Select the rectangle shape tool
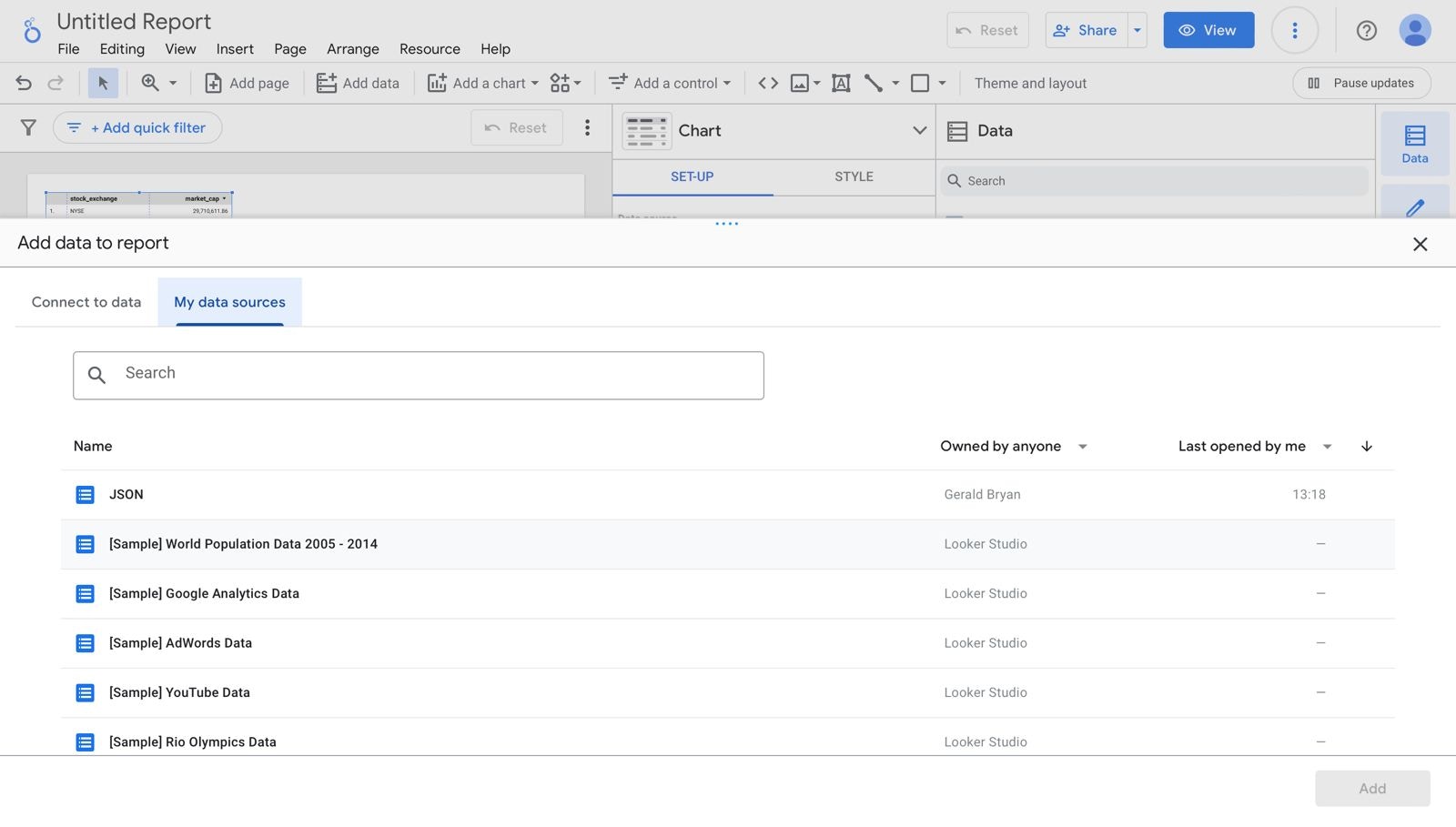 (920, 83)
